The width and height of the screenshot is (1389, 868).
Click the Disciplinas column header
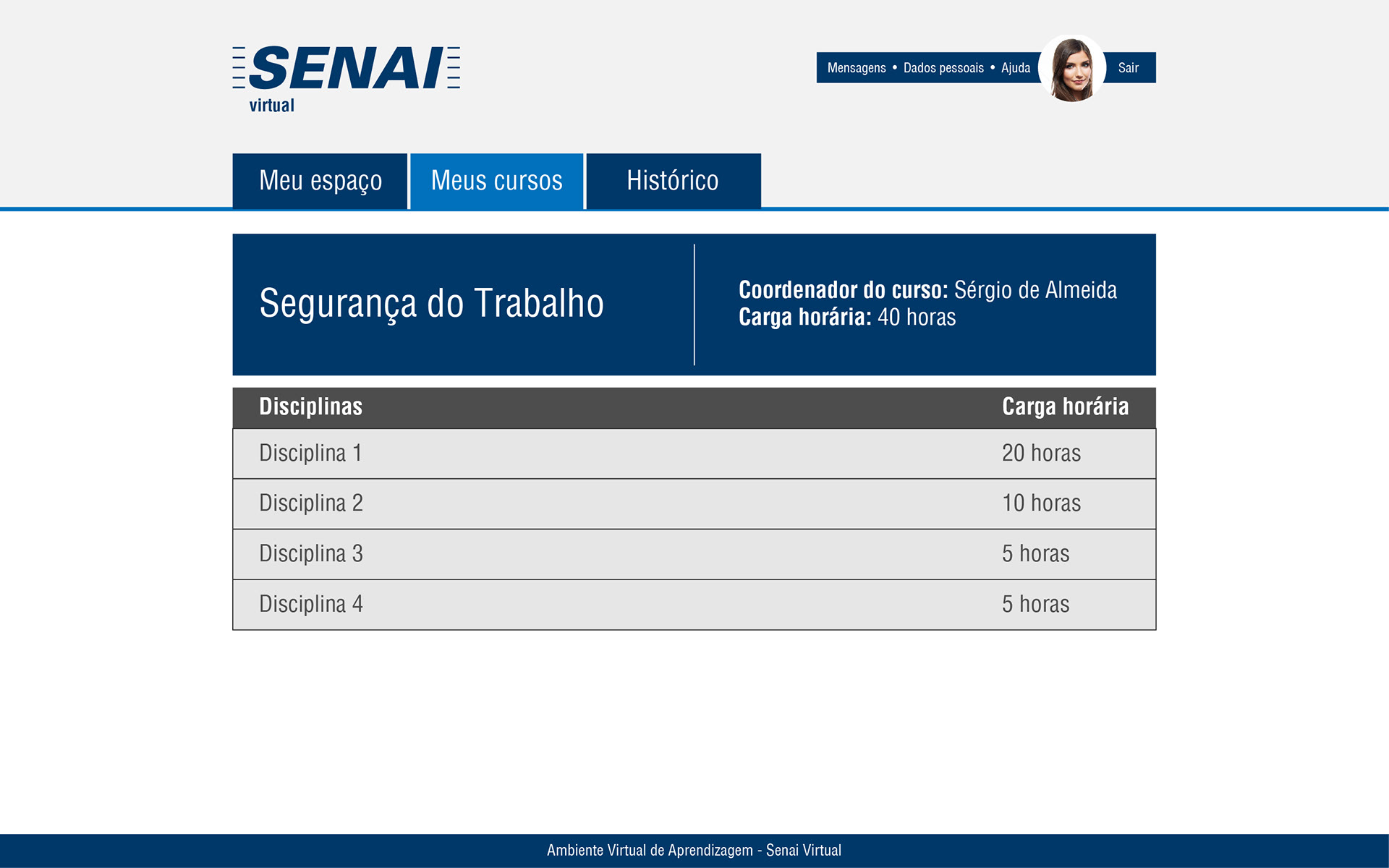click(310, 407)
